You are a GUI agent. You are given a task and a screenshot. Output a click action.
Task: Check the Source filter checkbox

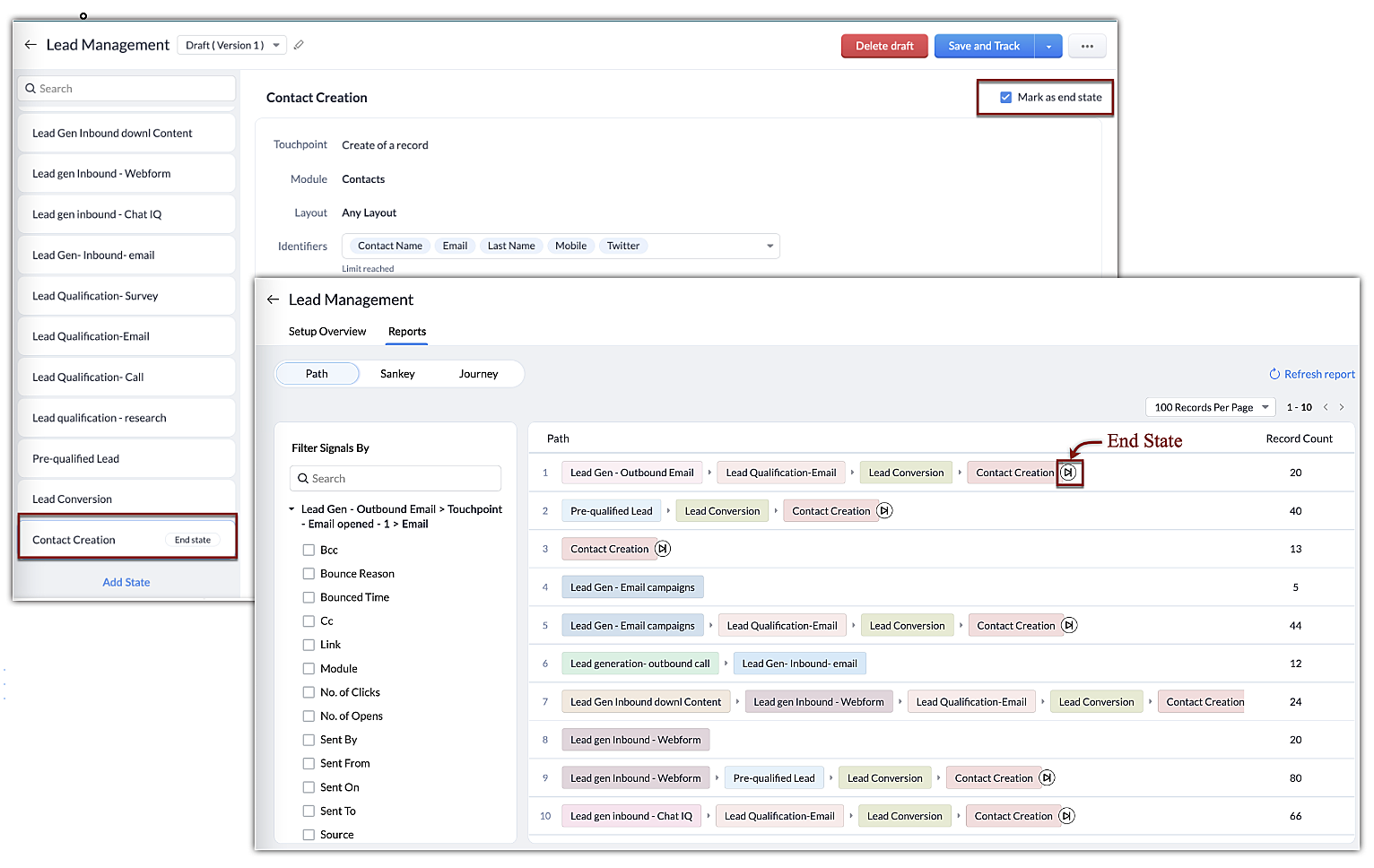(309, 835)
